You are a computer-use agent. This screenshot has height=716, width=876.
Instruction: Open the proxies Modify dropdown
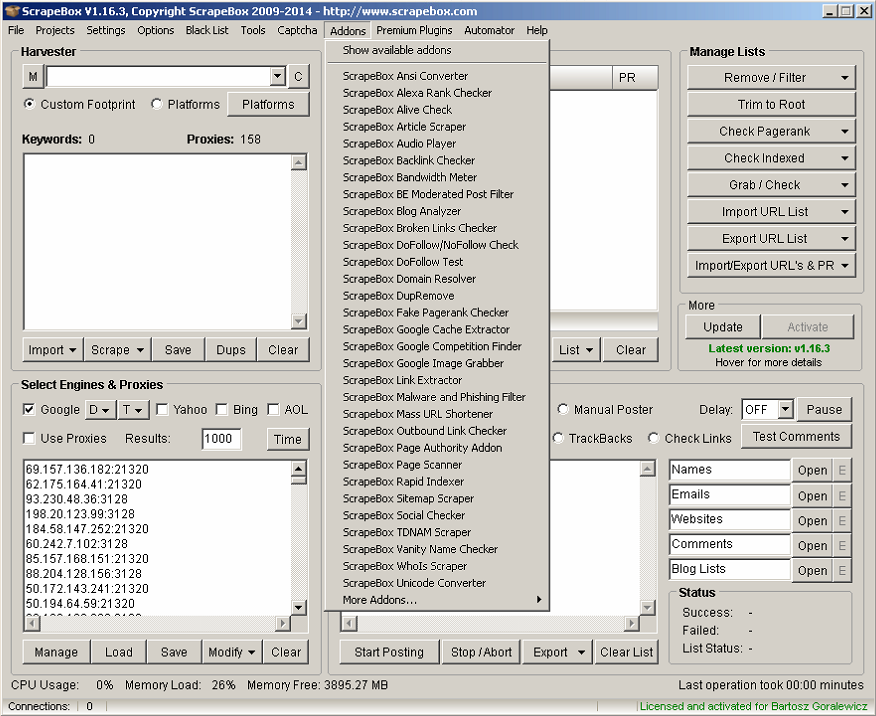click(232, 652)
